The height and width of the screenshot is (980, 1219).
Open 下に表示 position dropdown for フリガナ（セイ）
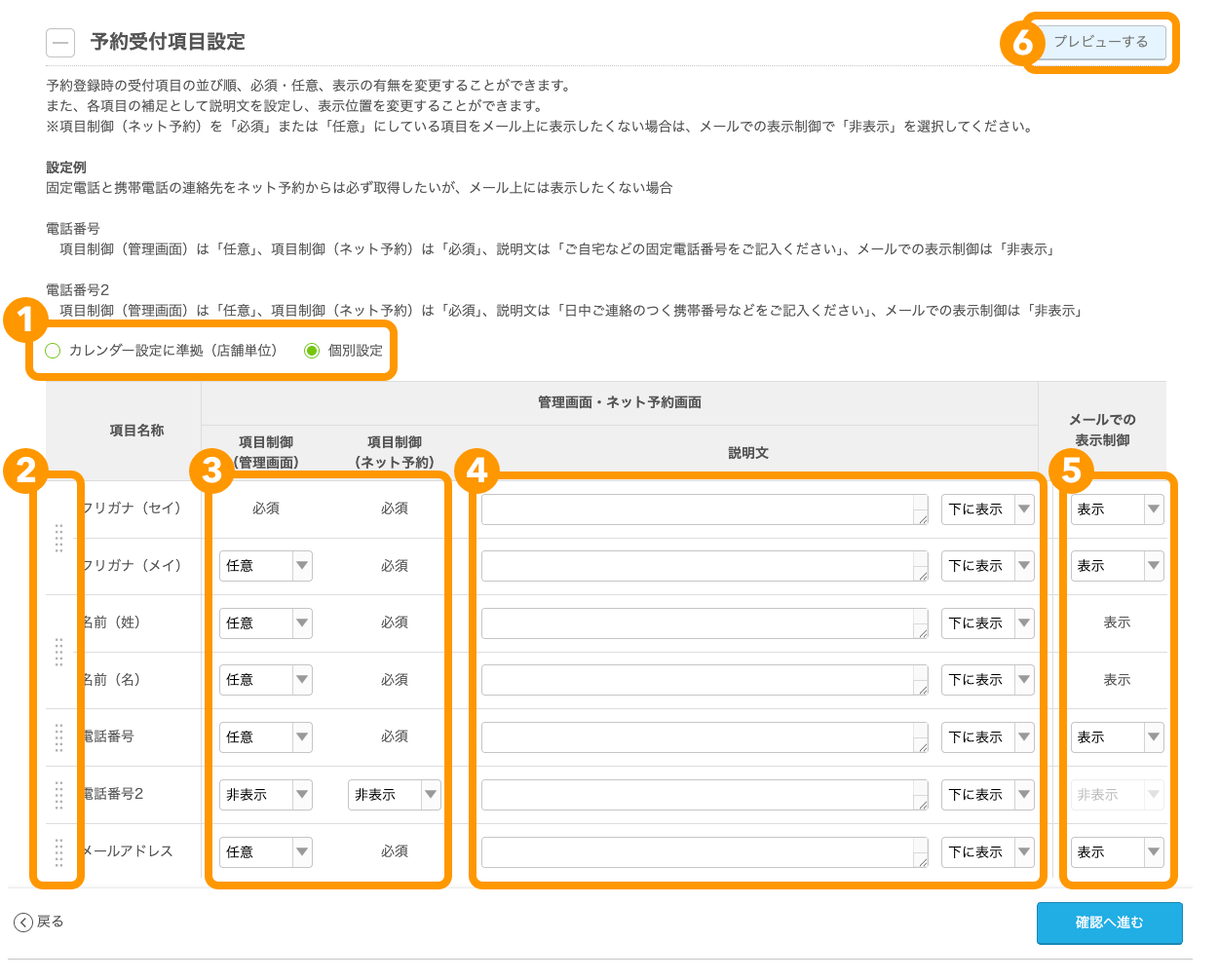[x=987, y=509]
